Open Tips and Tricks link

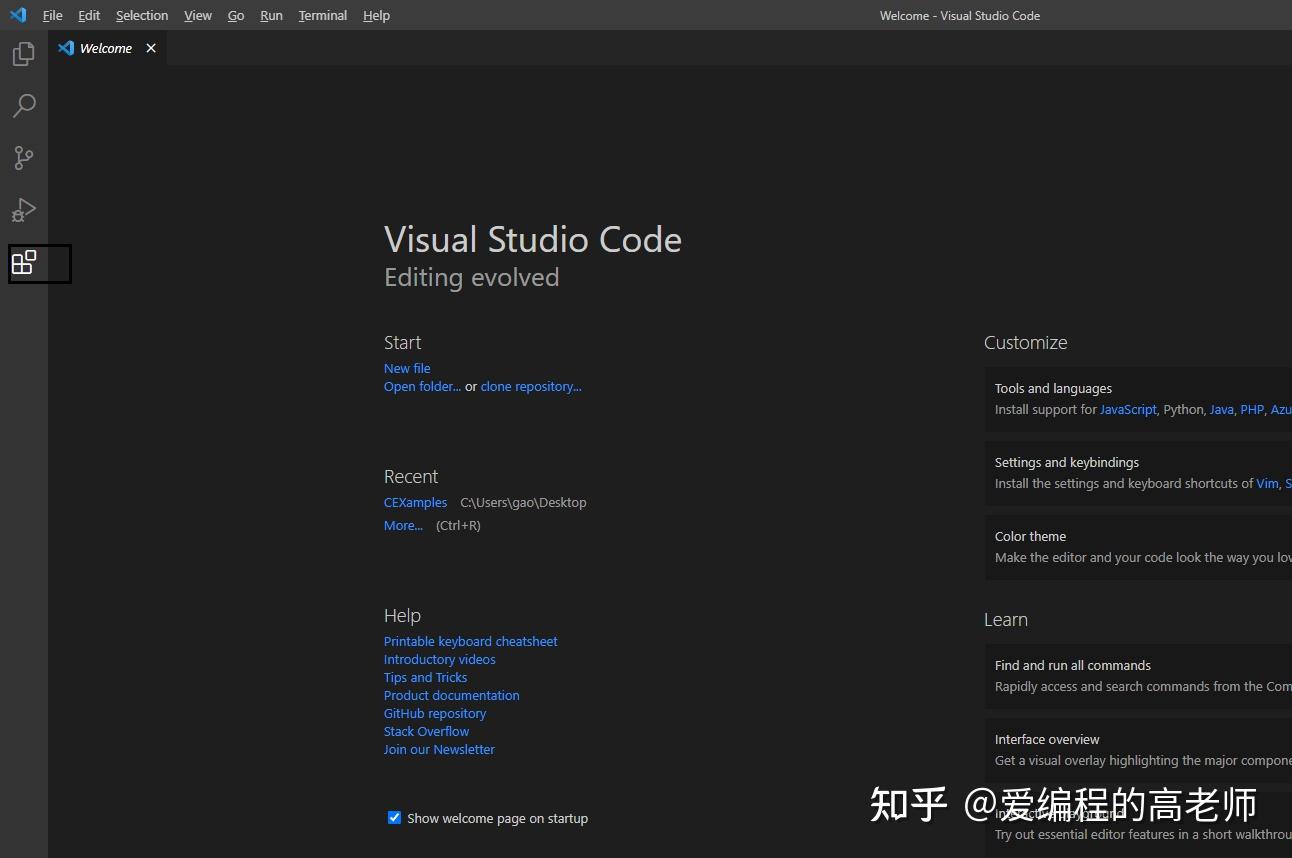(x=425, y=677)
